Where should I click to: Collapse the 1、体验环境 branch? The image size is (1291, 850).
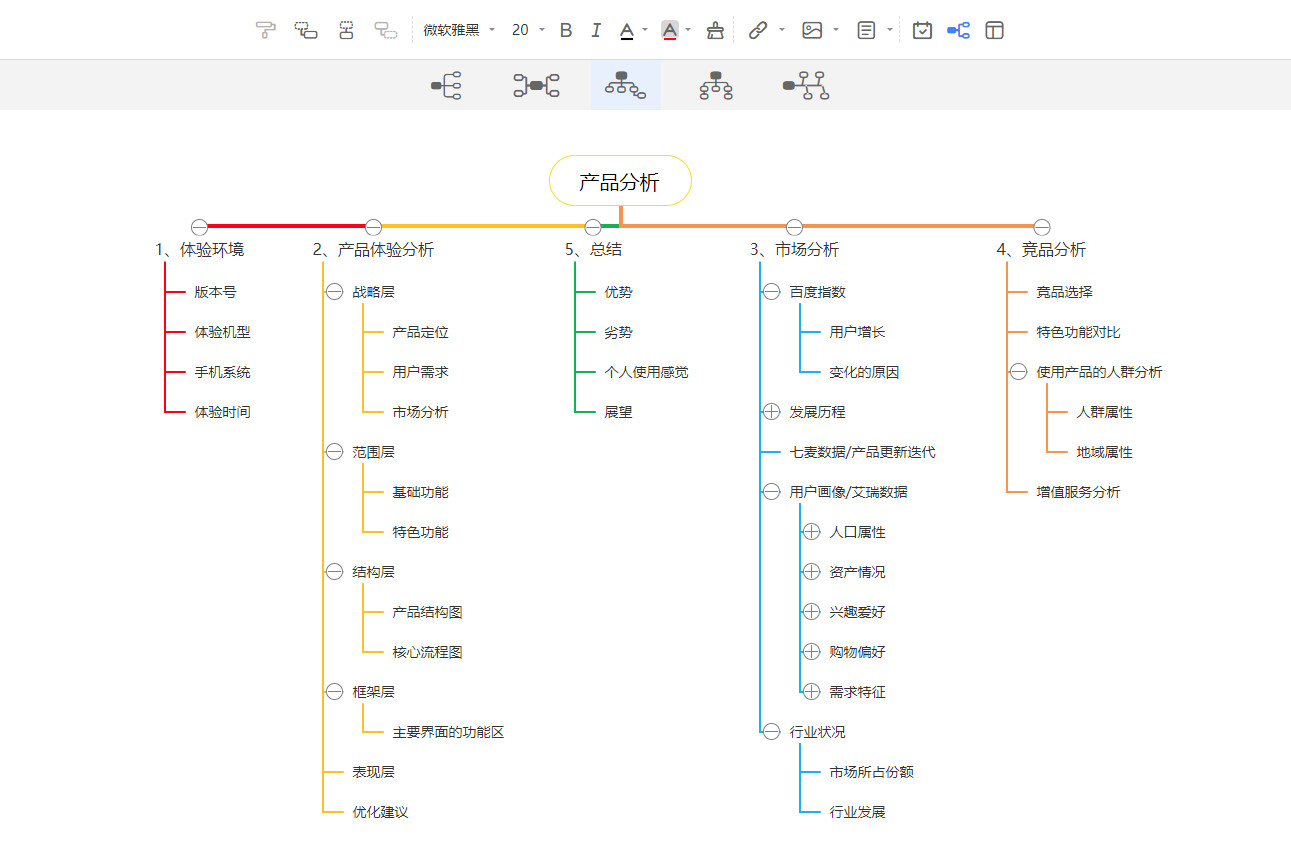[x=200, y=227]
